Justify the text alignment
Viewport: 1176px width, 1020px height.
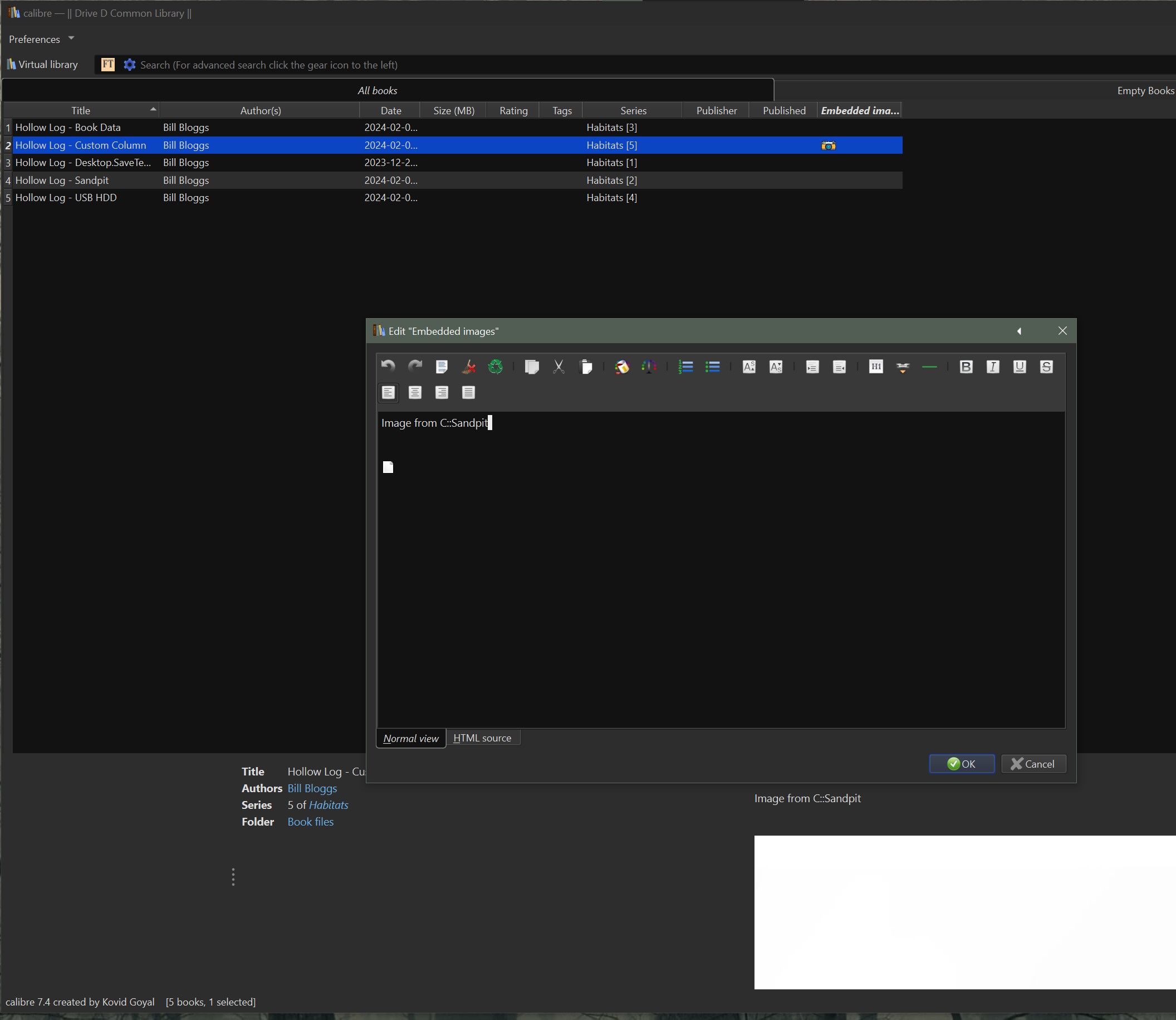(x=468, y=392)
